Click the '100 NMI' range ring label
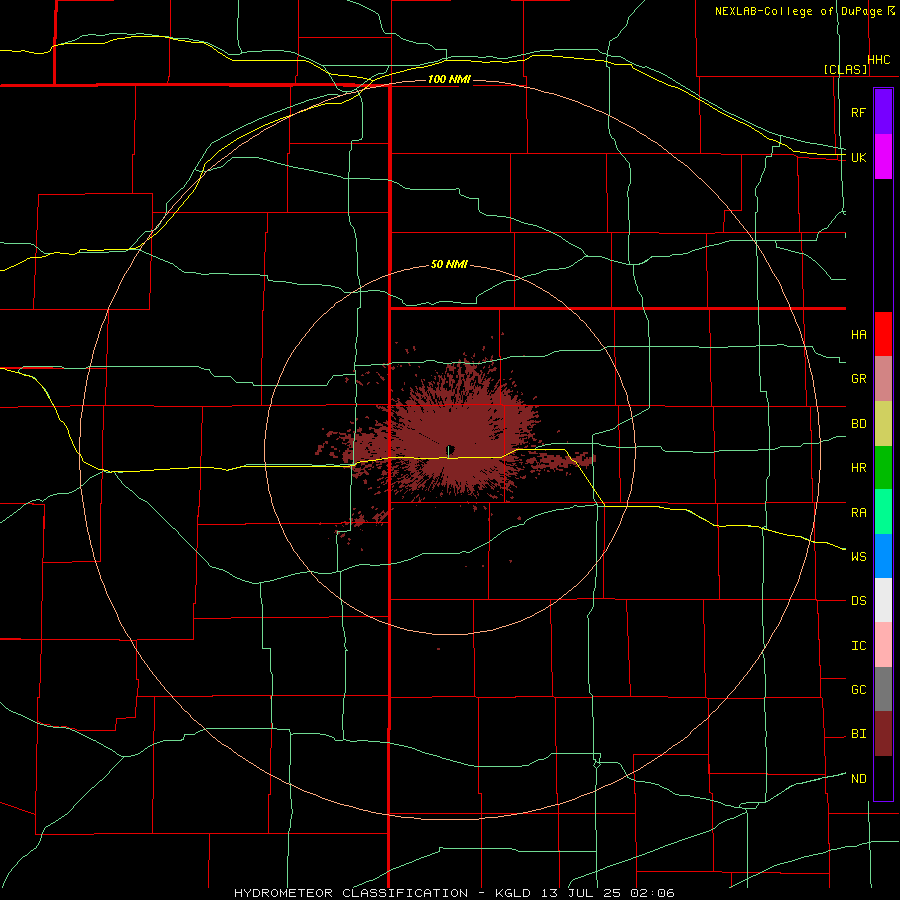The image size is (900, 900). point(449,79)
